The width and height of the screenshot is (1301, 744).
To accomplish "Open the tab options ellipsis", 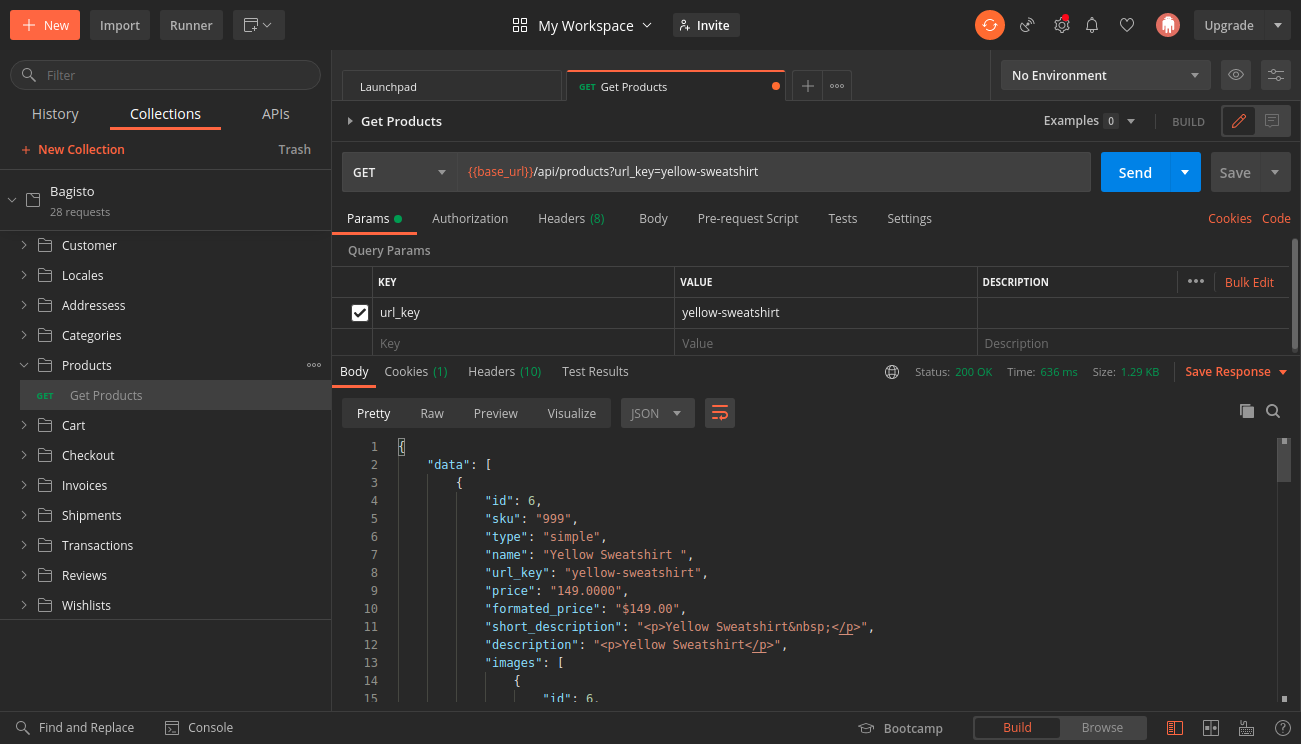I will 837,86.
